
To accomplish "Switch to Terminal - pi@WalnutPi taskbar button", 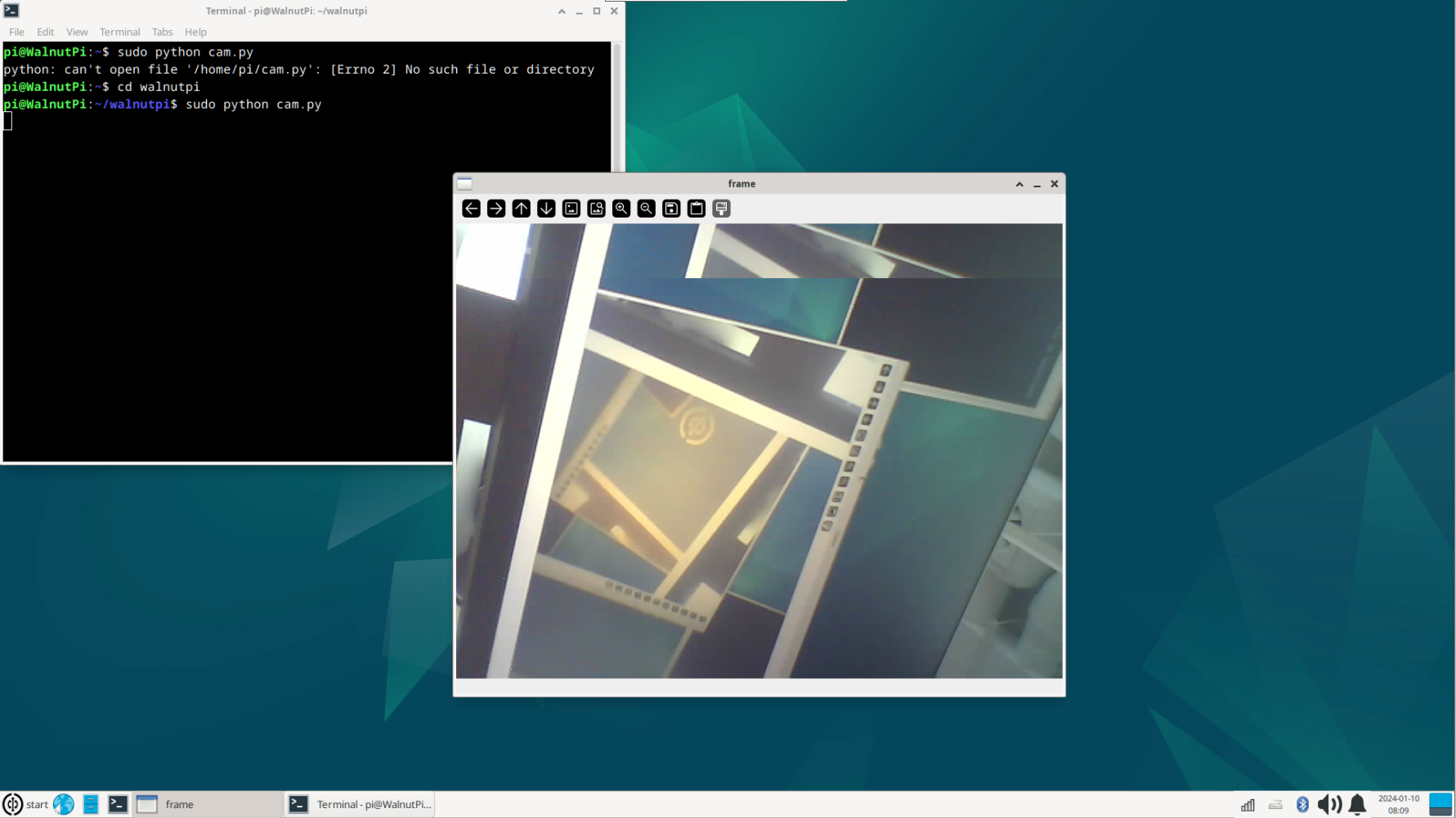I will click(360, 804).
